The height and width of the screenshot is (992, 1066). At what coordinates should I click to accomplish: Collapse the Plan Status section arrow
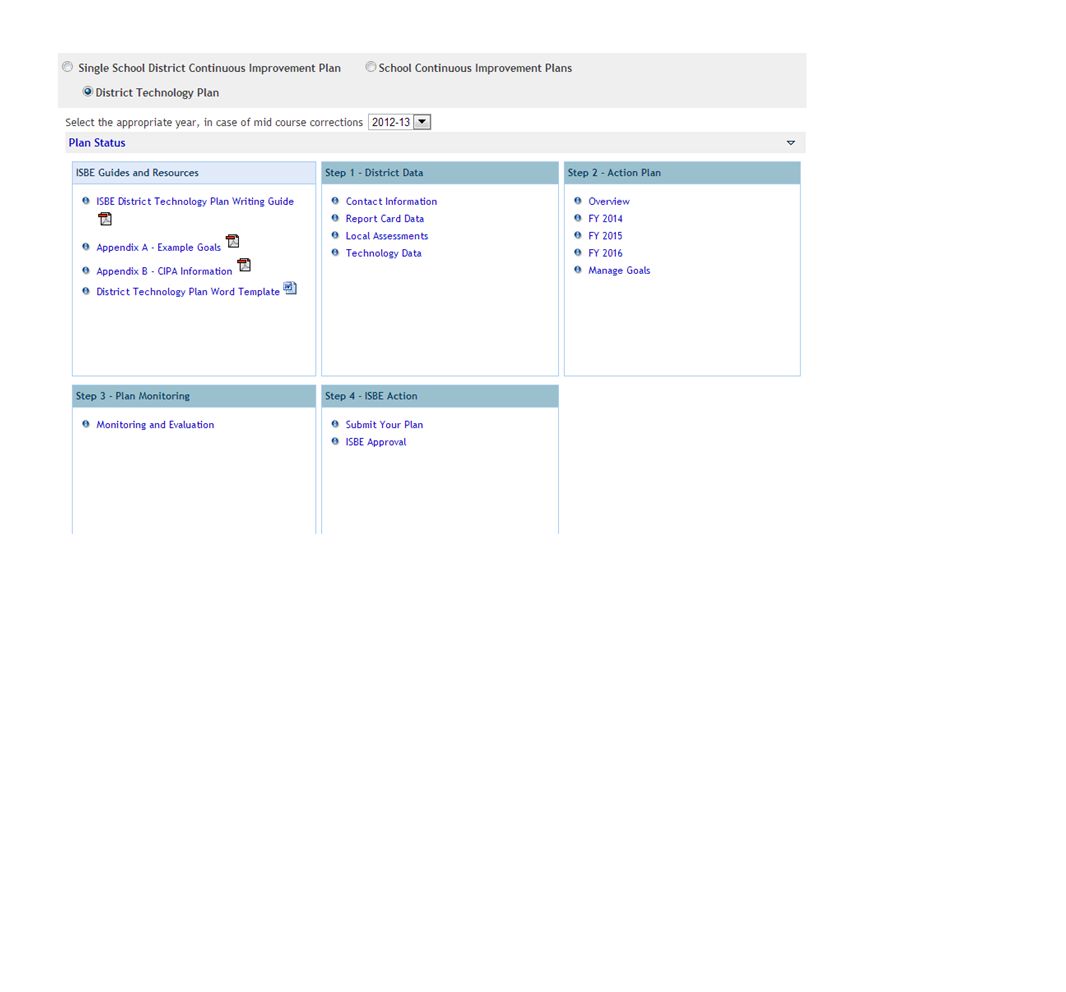[x=791, y=143]
